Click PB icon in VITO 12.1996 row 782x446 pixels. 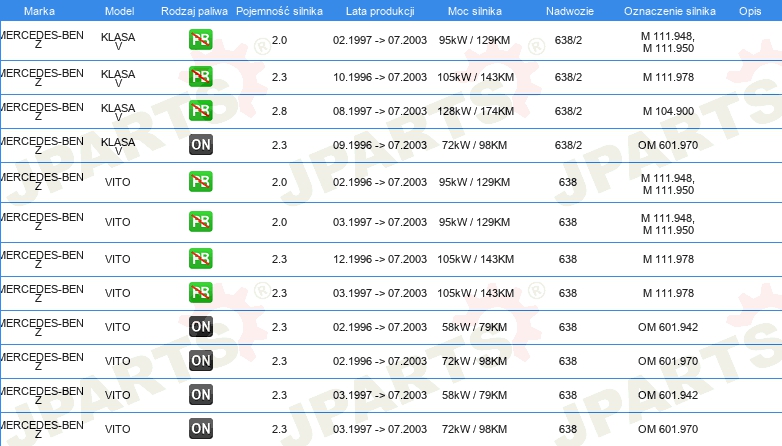pos(200,258)
